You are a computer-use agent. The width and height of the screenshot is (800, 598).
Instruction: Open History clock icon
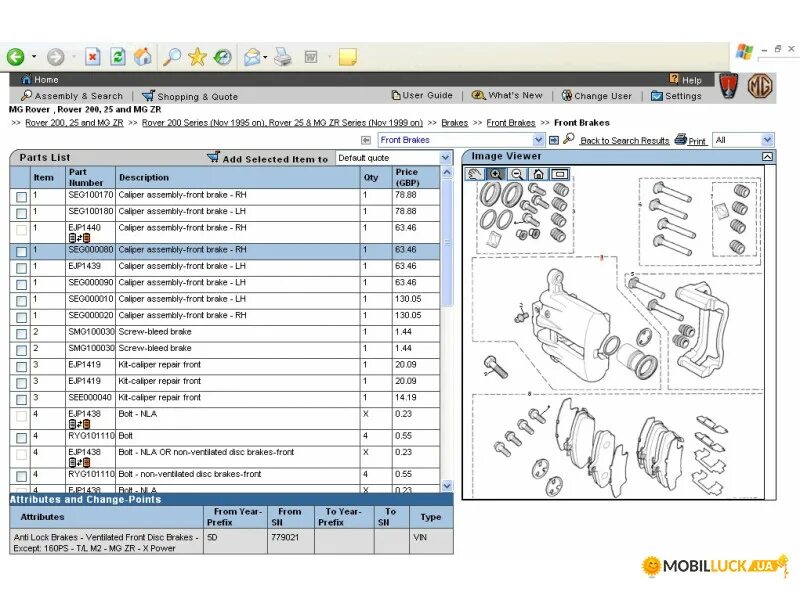pyautogui.click(x=222, y=57)
